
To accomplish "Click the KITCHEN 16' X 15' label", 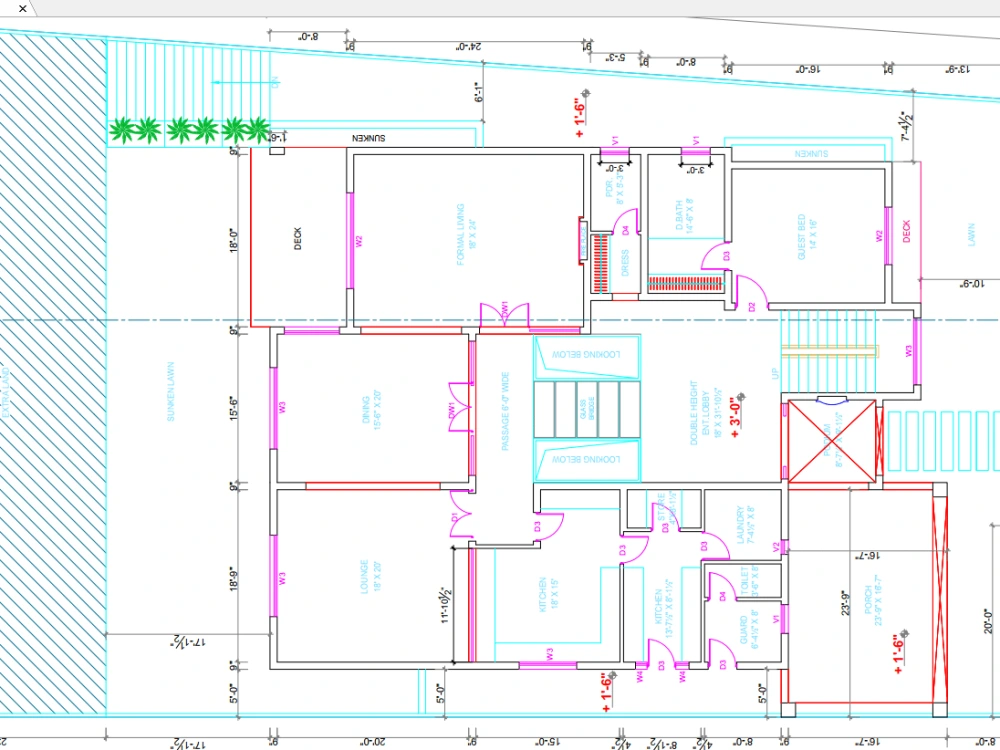I will coord(543,591).
